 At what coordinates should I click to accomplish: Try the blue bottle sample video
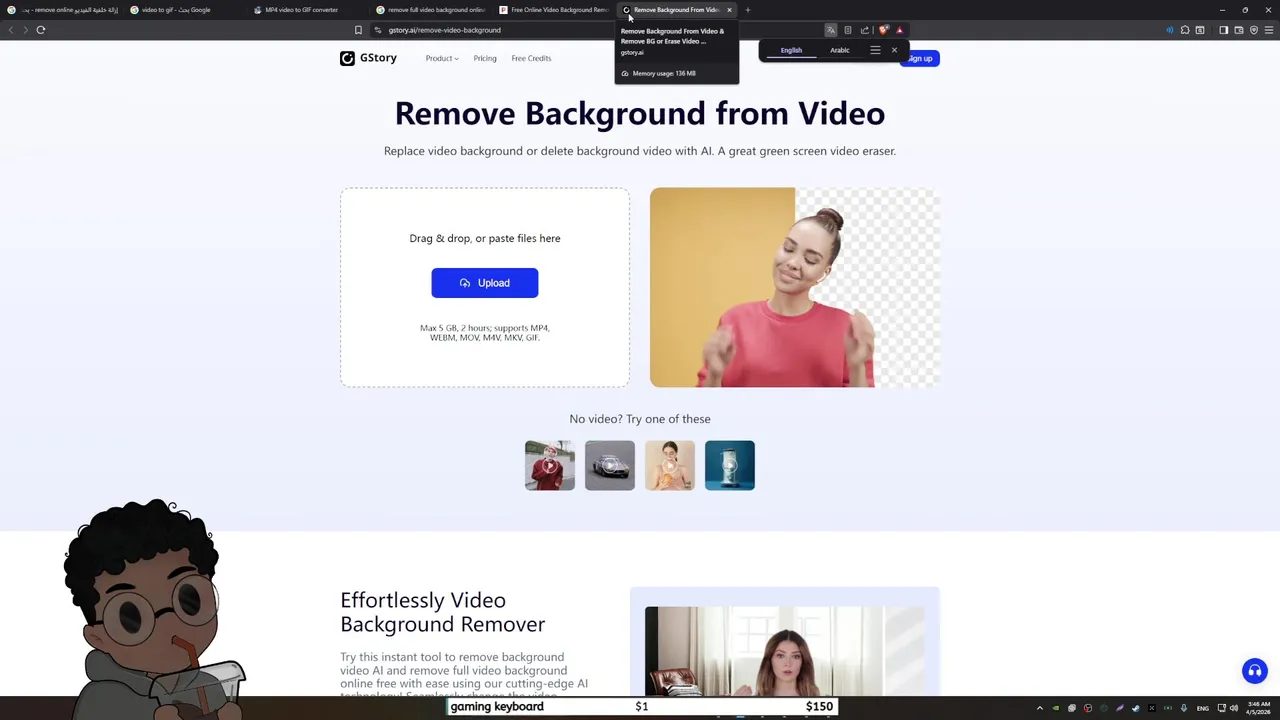(x=730, y=465)
